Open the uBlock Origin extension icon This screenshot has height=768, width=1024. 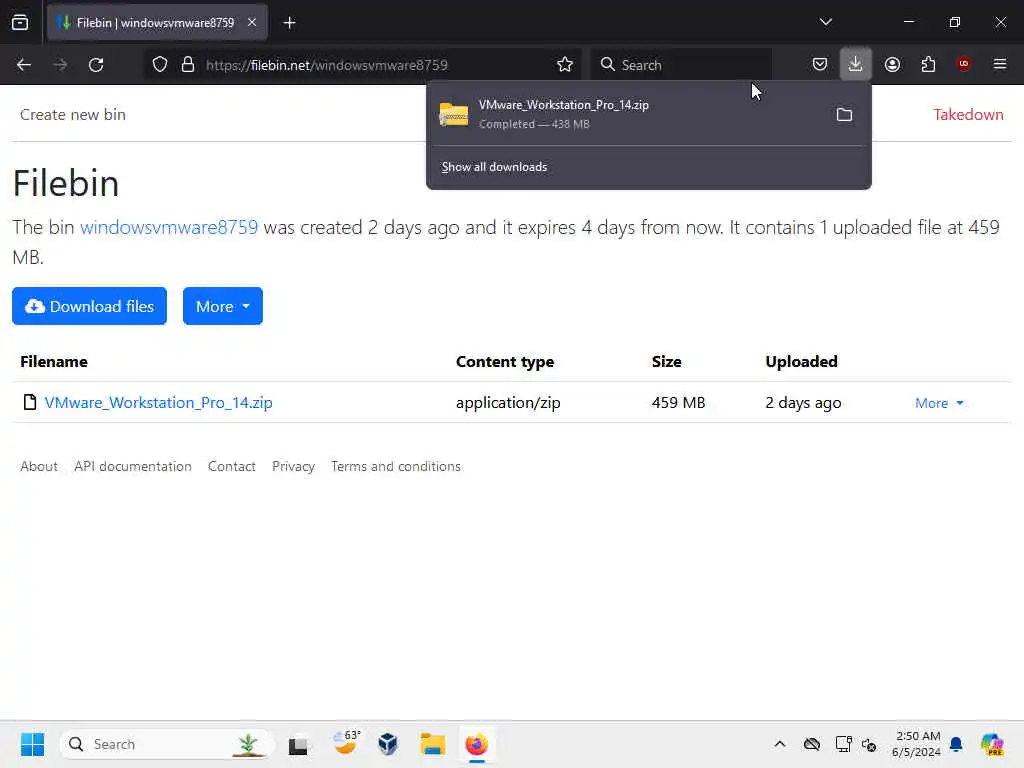click(x=964, y=63)
